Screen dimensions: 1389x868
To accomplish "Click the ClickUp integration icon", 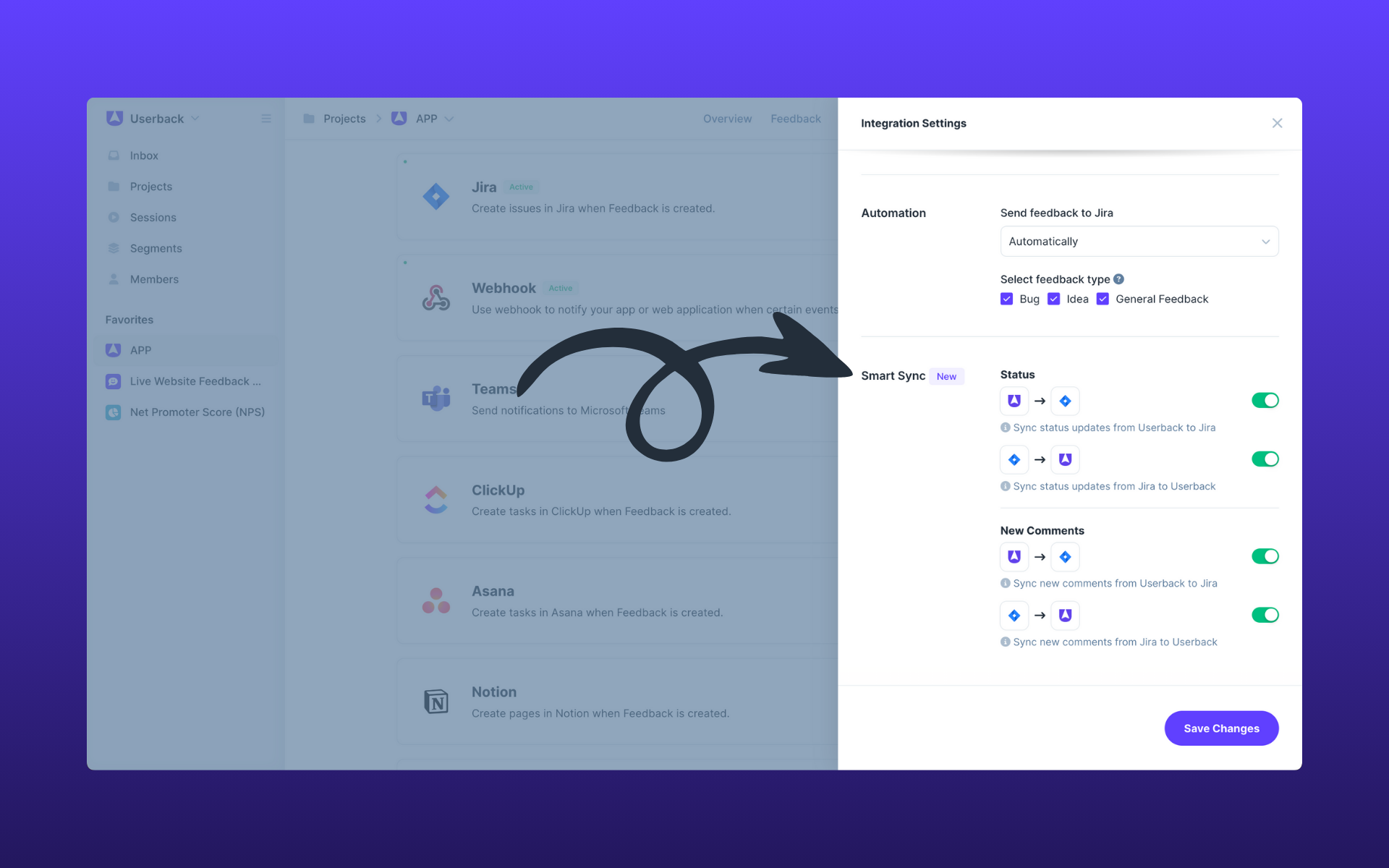I will pos(436,500).
